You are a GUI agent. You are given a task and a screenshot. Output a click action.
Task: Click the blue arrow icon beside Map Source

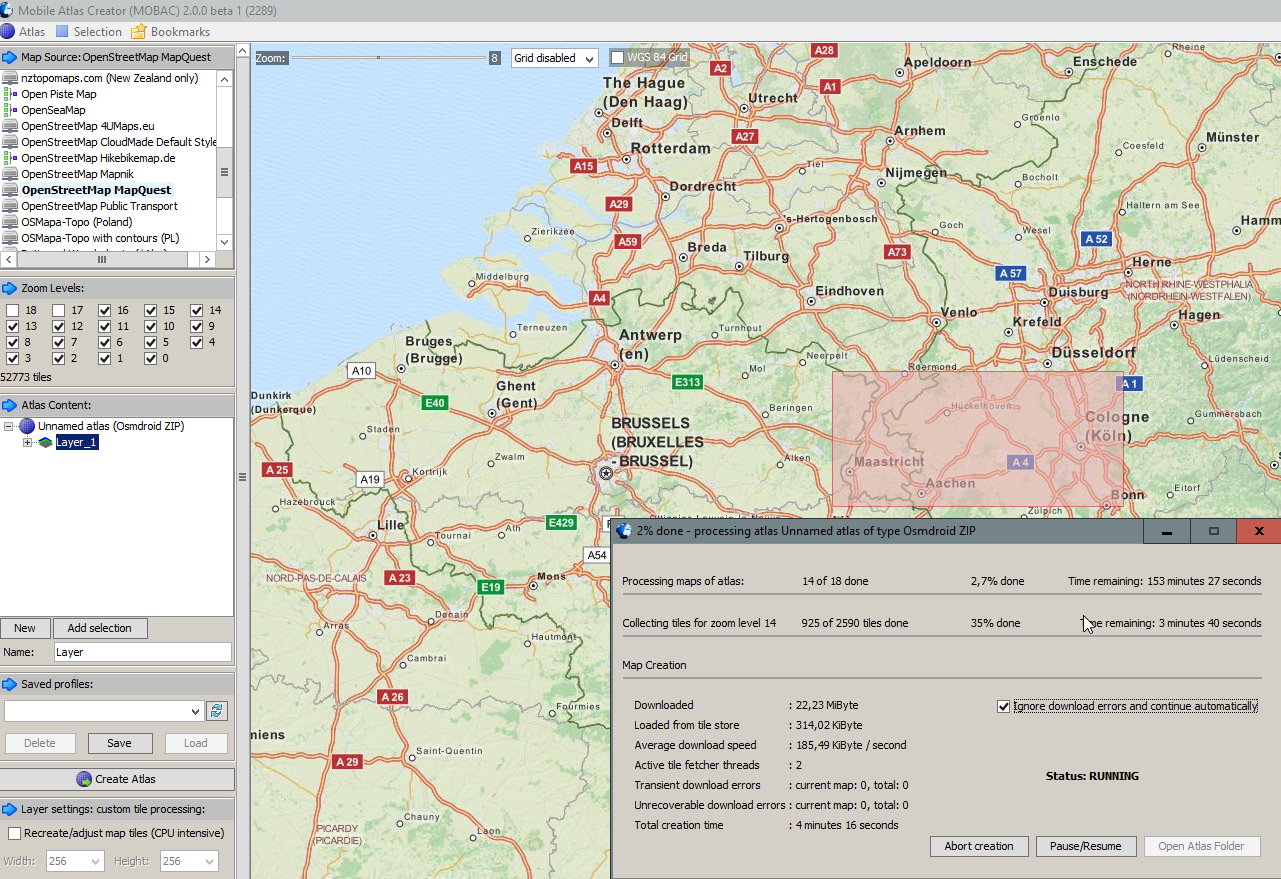click(x=10, y=57)
